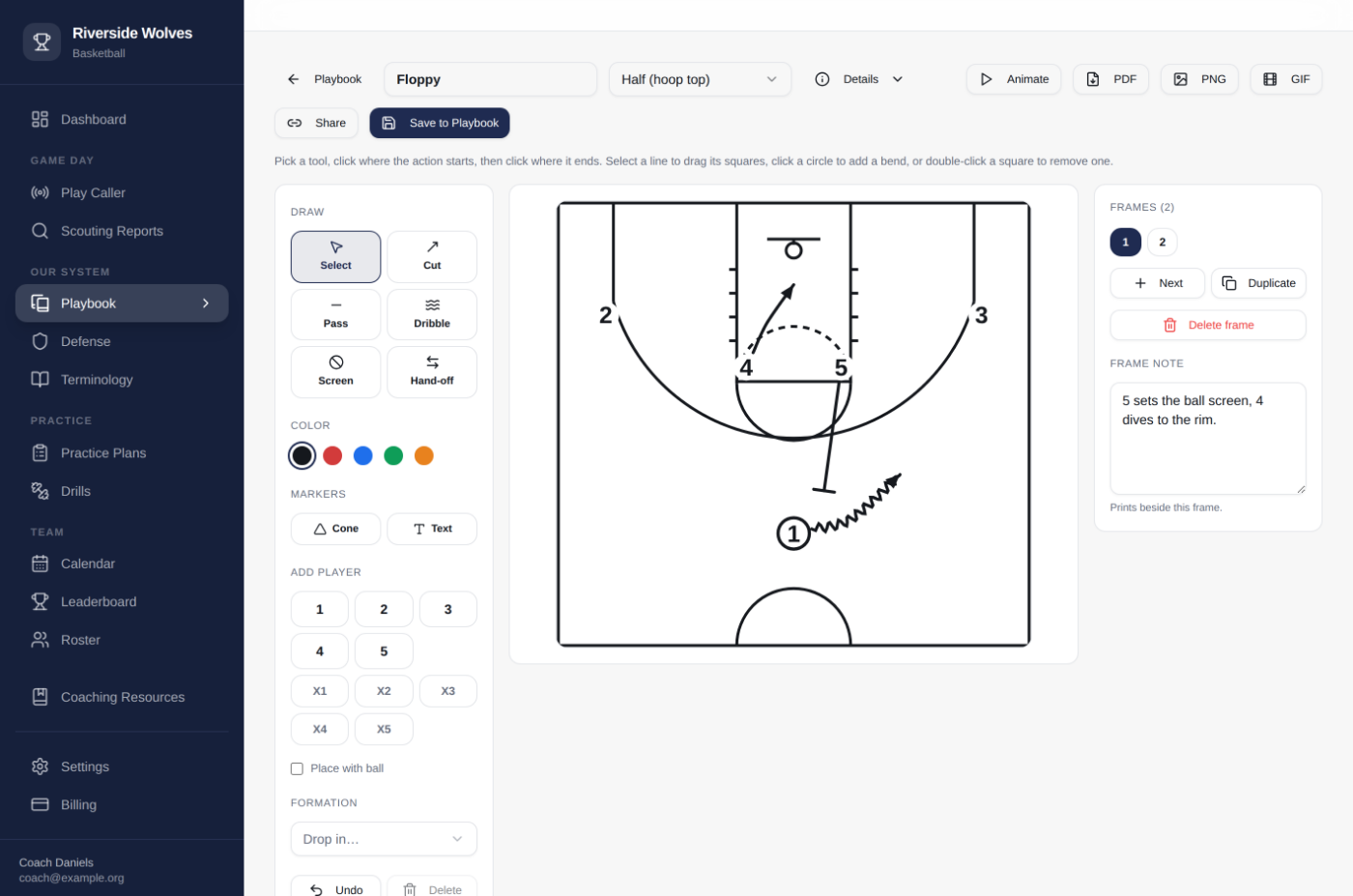Open Scouting Reports
1353x896 pixels.
[x=122, y=231]
